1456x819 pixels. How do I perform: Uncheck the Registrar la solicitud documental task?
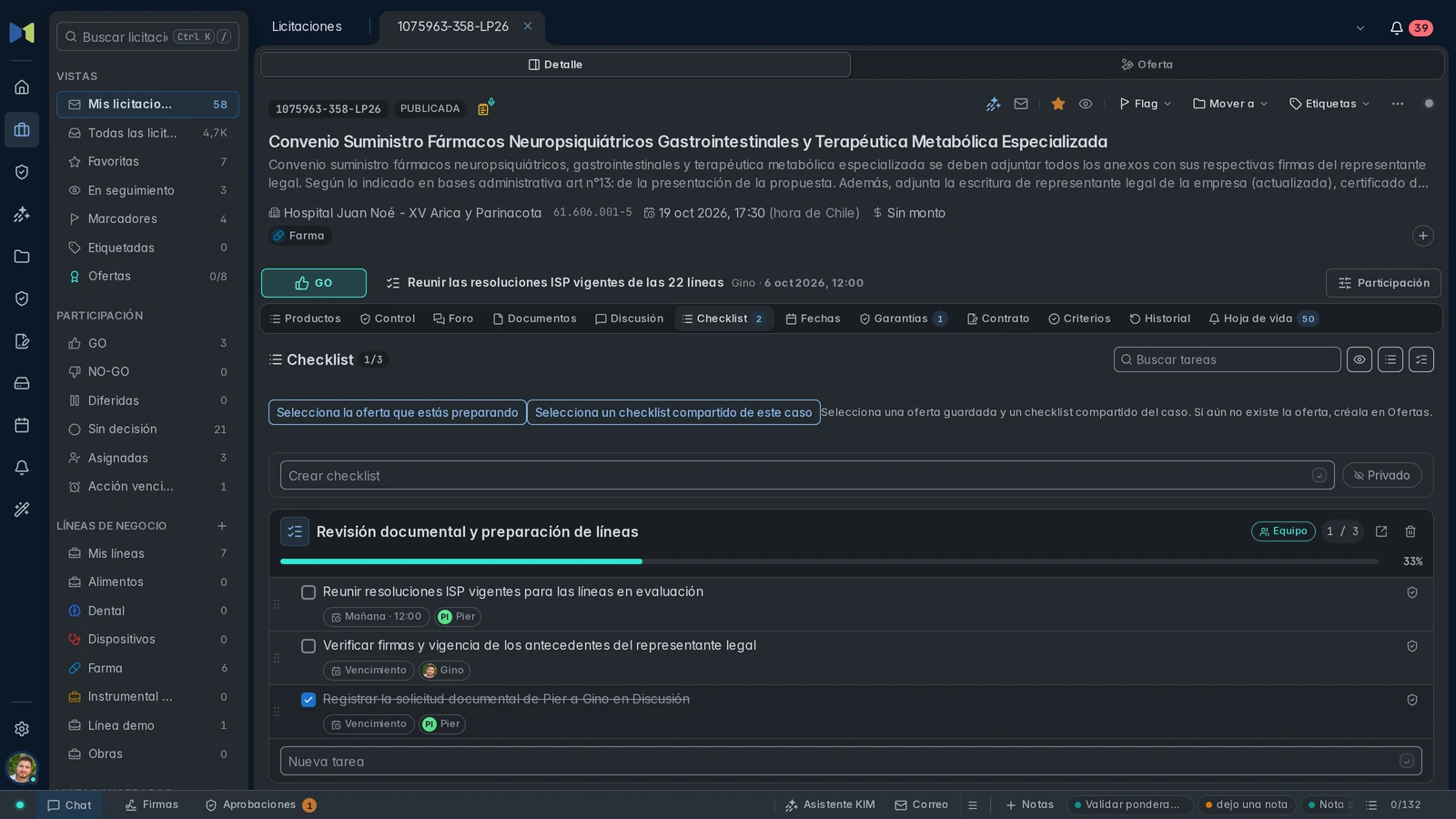[308, 700]
